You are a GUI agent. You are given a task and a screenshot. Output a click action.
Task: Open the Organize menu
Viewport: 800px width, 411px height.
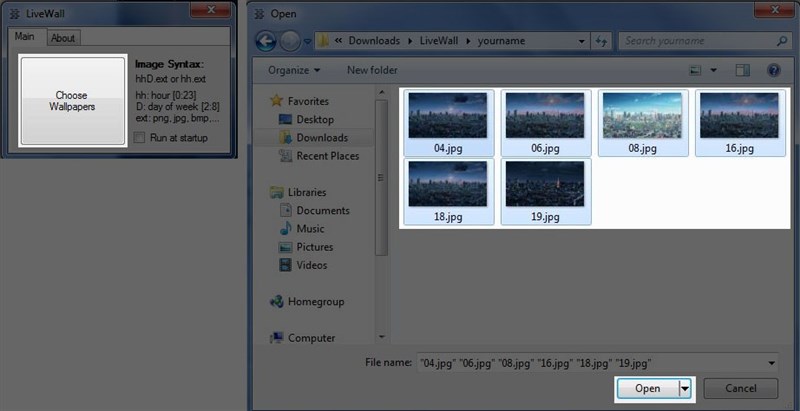294,70
